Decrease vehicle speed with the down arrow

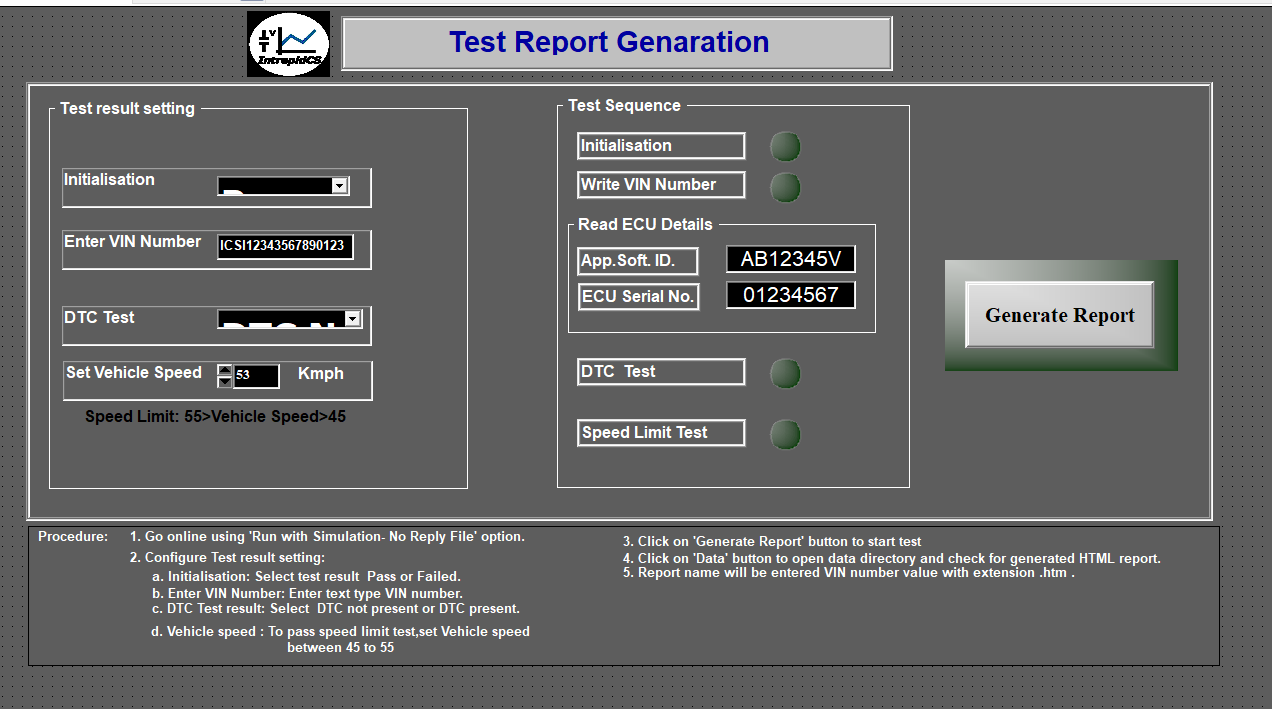pos(225,382)
